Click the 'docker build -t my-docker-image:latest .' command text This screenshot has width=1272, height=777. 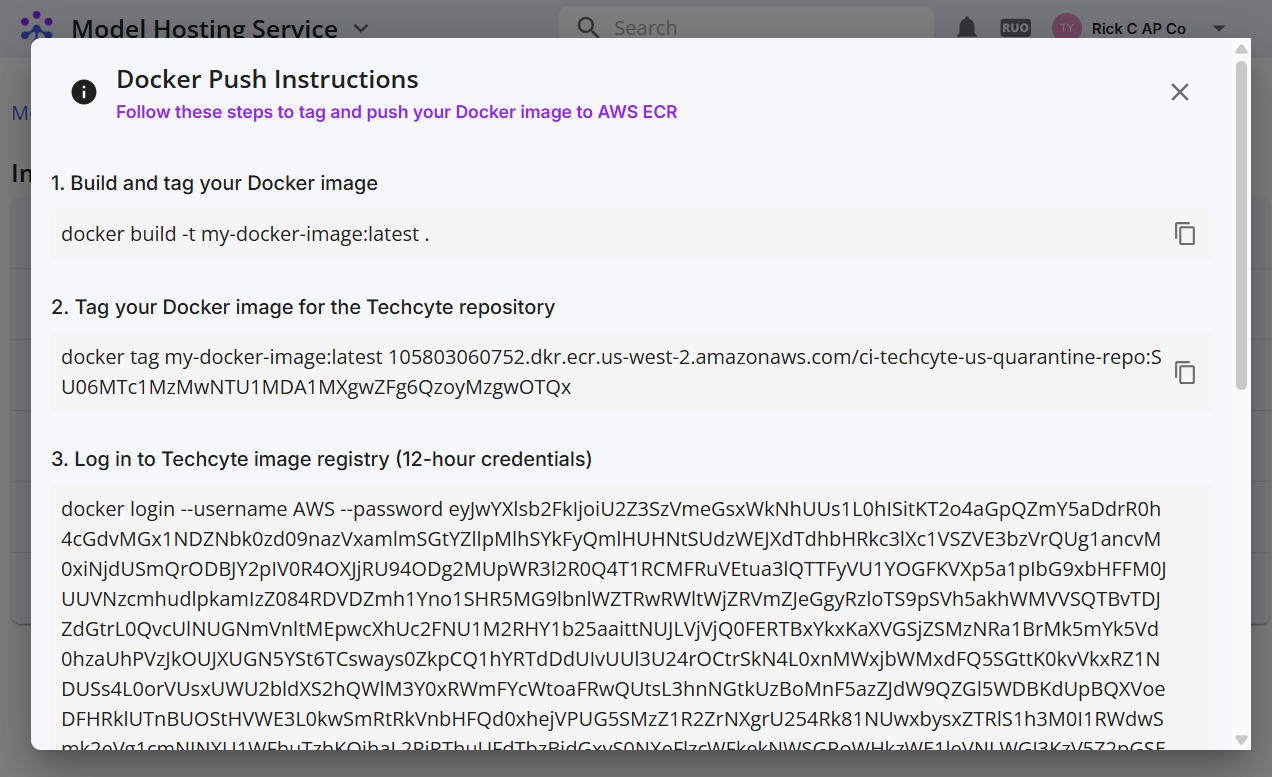coord(245,234)
